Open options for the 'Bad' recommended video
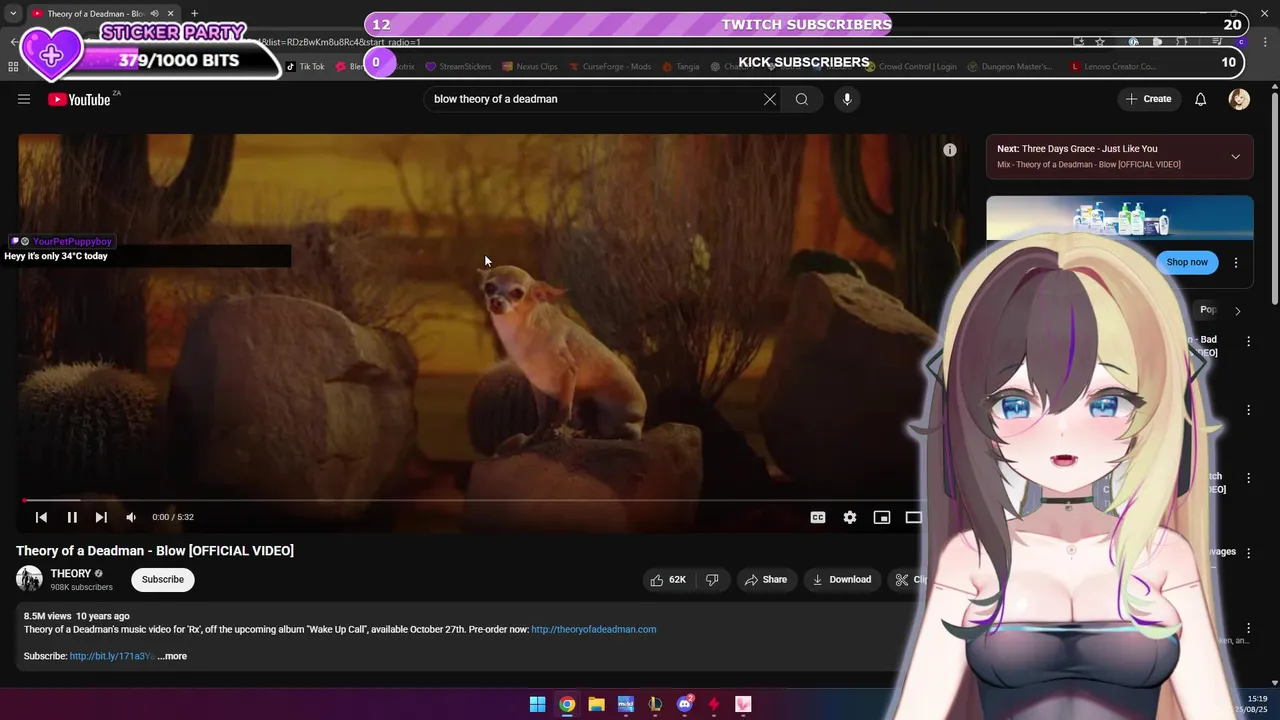The height and width of the screenshot is (720, 1280). click(1248, 342)
